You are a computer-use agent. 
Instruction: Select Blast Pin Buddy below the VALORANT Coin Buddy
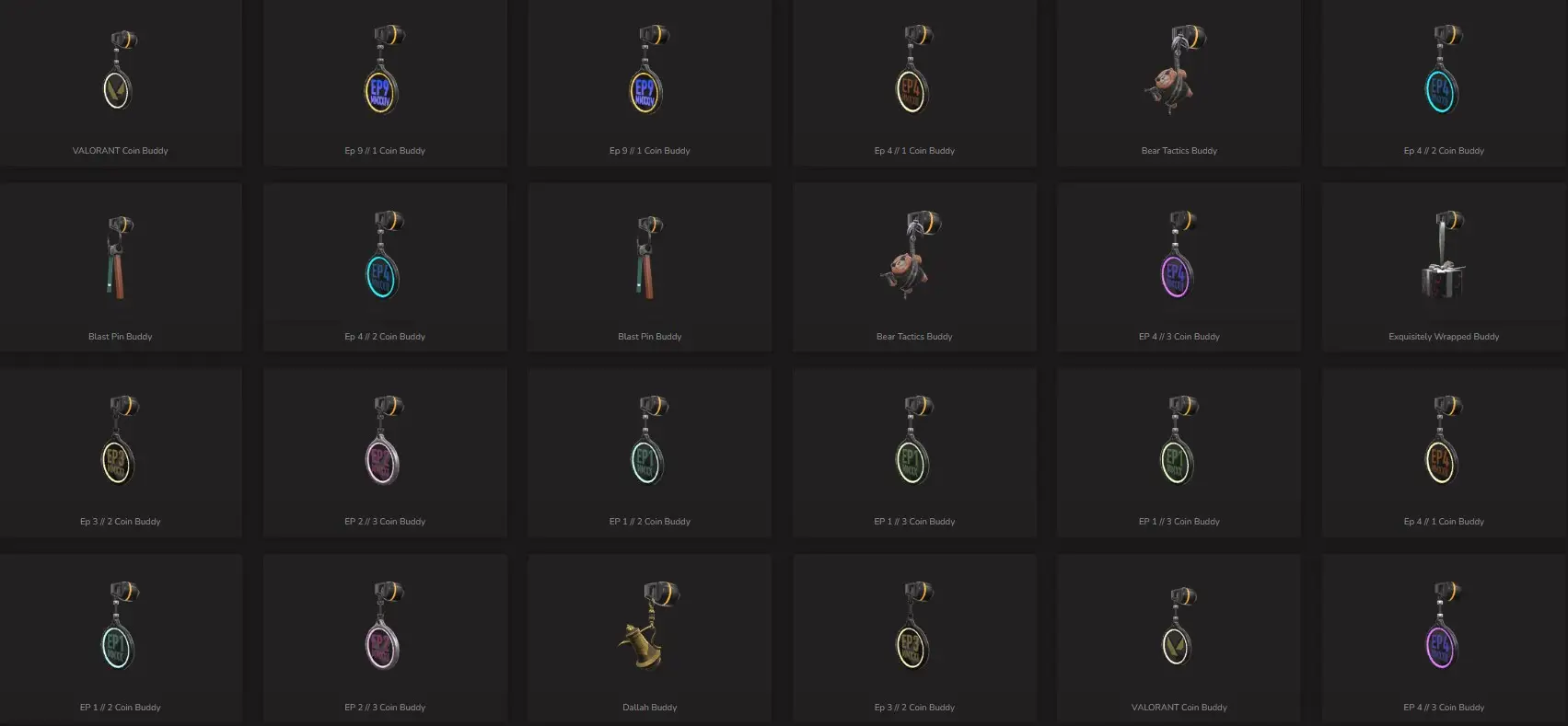tap(120, 267)
